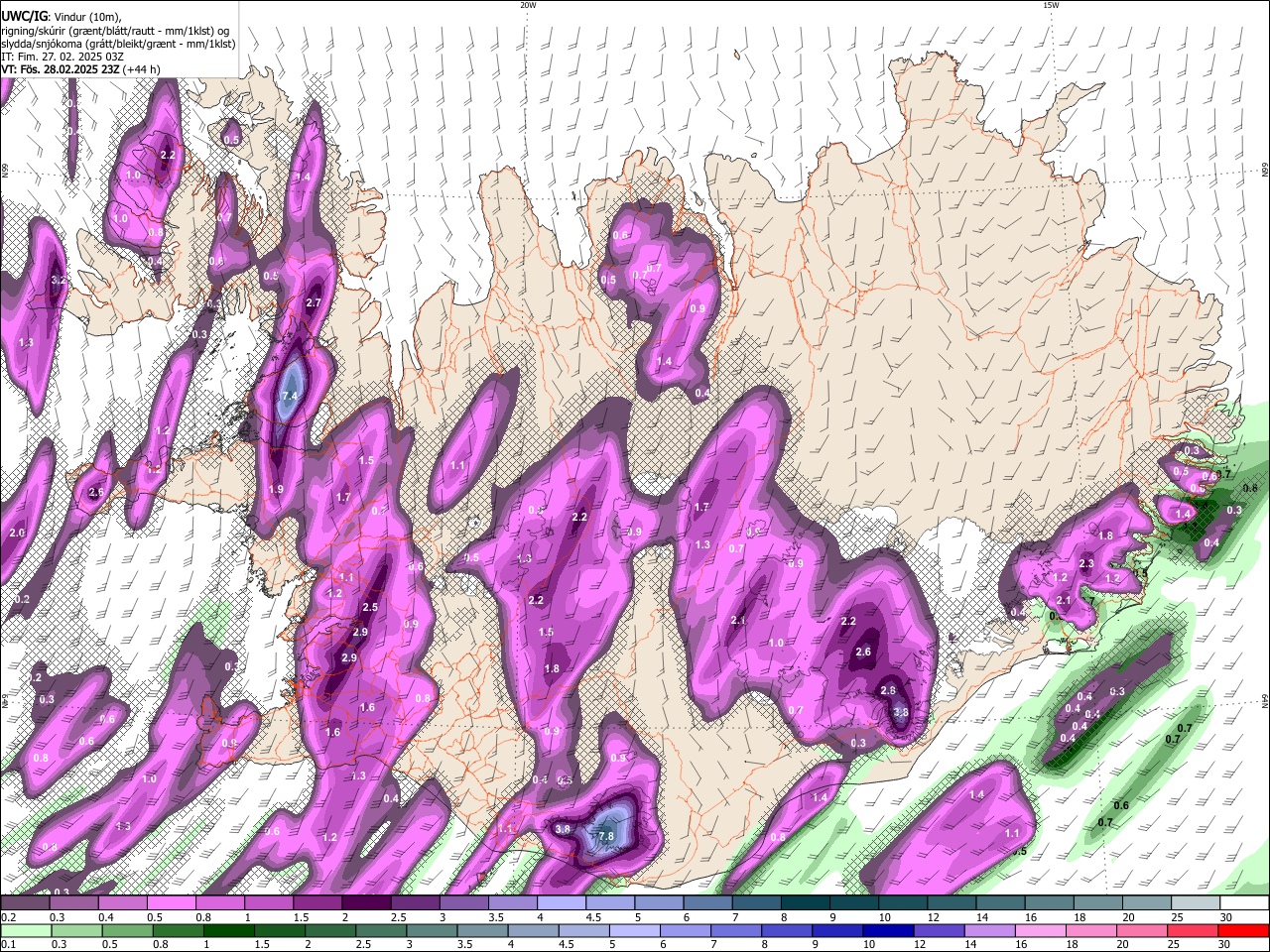The height and width of the screenshot is (952, 1270).
Task: Select the upper legend swatch between 0.5 and 0.8
Action: coord(171,903)
